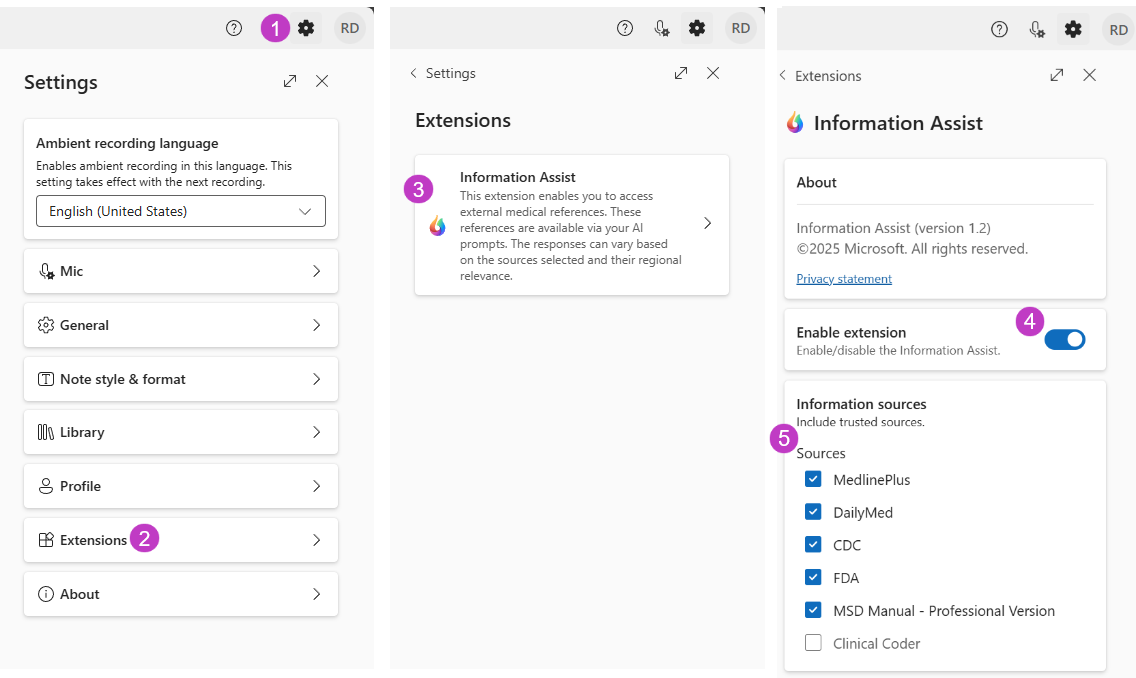1136x678 pixels.
Task: Check the Clinical Coder source
Action: 813,643
